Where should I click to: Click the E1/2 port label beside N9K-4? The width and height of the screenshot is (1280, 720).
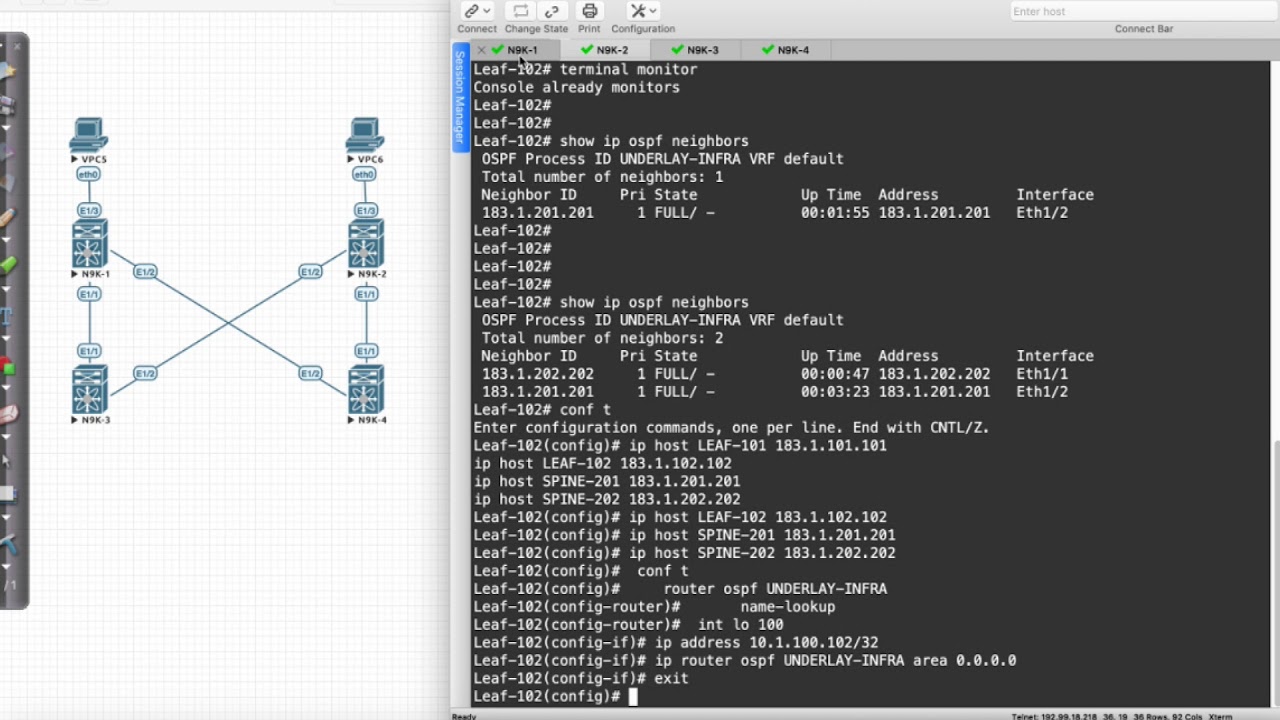click(310, 373)
